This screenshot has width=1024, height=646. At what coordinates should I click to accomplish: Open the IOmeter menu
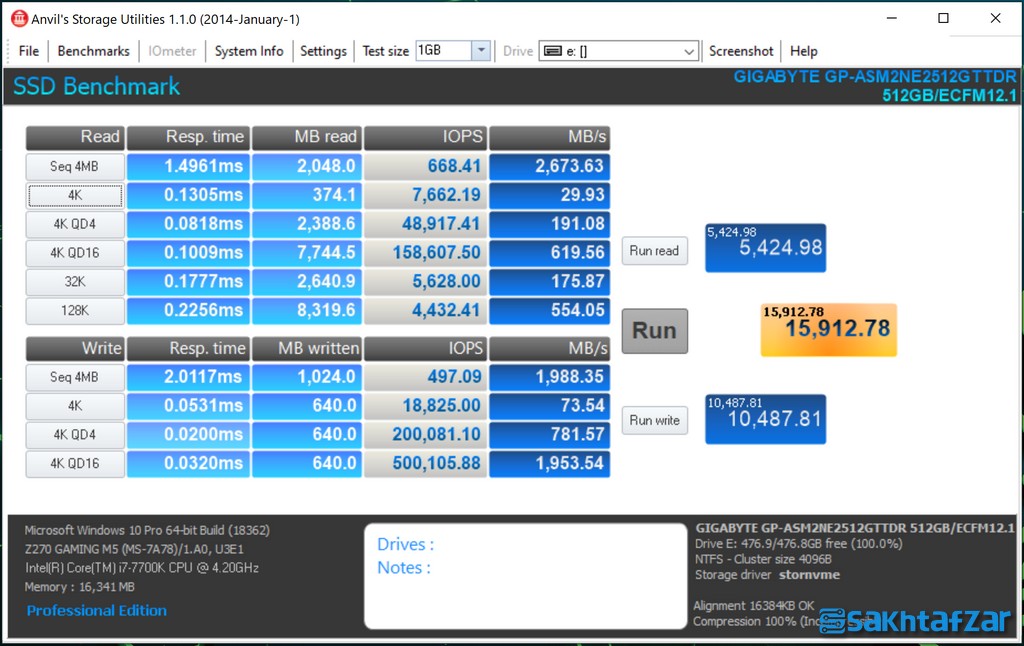(172, 51)
